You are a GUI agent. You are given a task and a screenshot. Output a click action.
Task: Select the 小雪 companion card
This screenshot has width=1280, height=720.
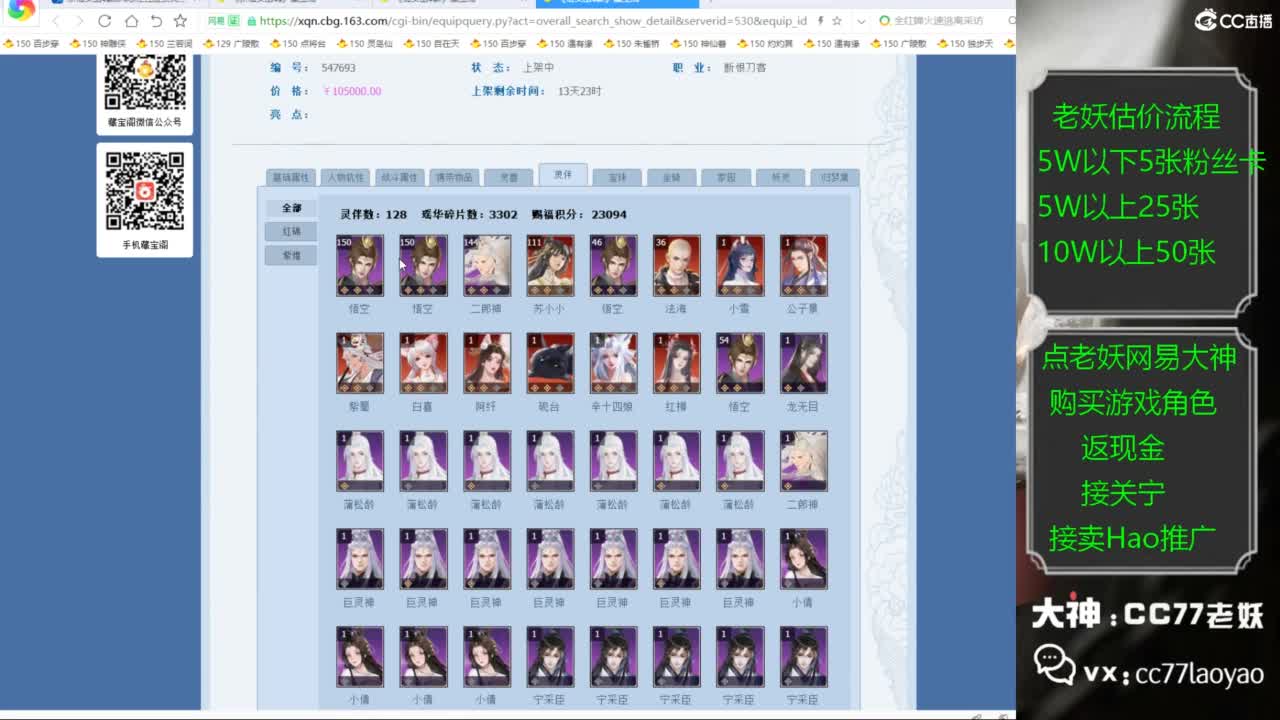(740, 266)
